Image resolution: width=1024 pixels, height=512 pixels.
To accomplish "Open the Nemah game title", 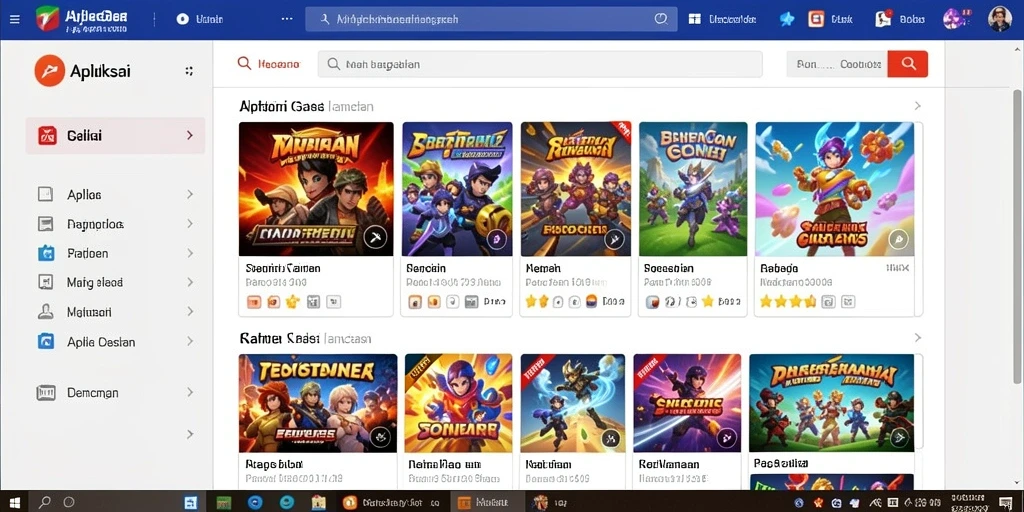I will [x=543, y=268].
